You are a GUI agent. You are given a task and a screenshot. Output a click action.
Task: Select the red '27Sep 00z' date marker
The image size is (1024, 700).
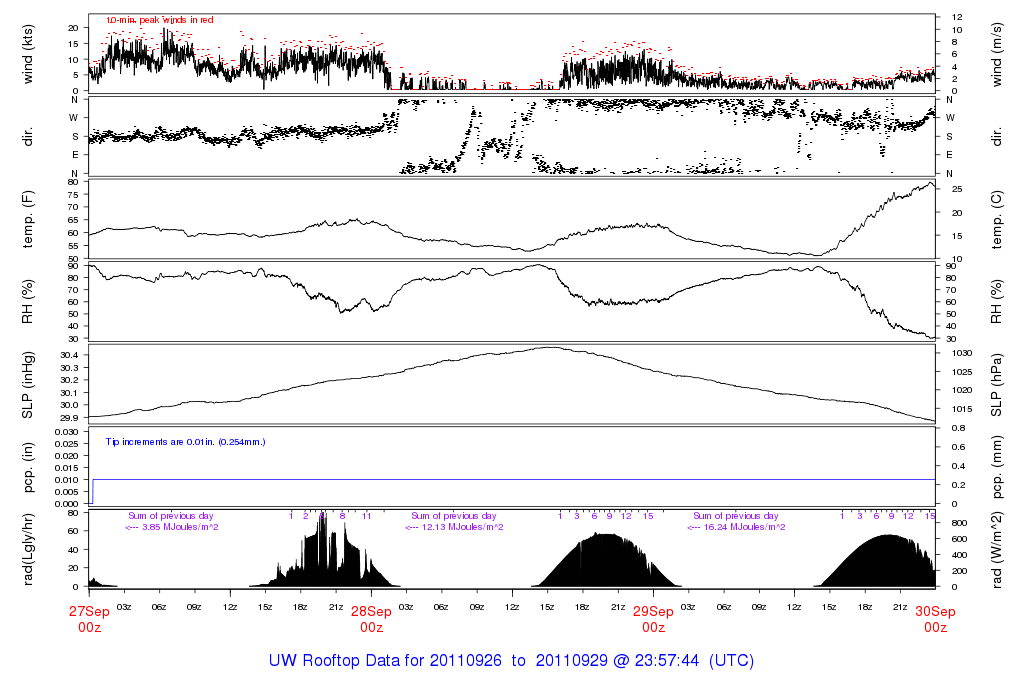pyautogui.click(x=89, y=619)
